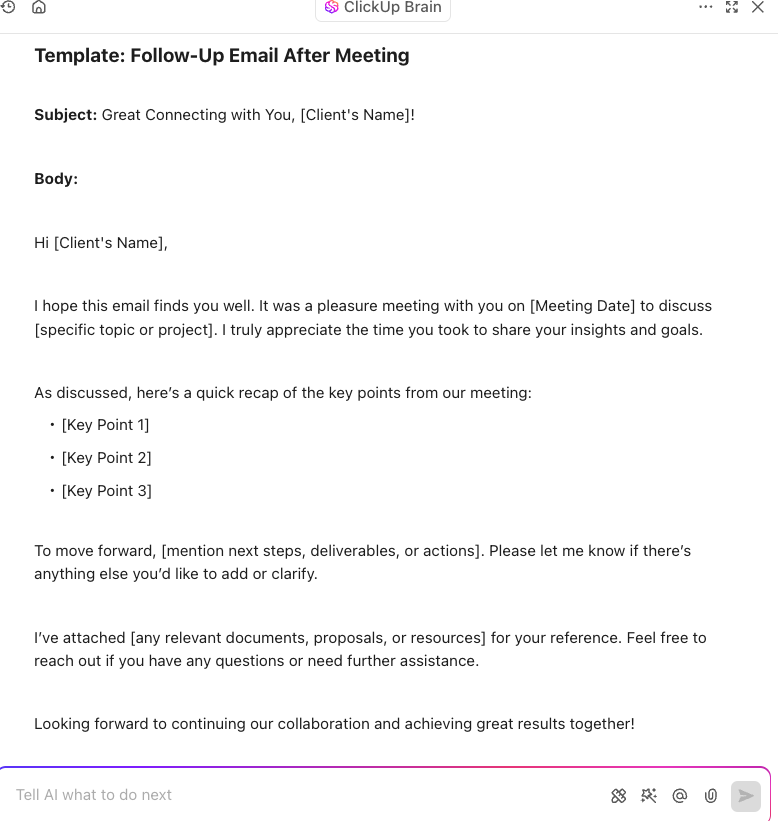
Task: Select the Follow-Up Email template heading
Action: [222, 55]
